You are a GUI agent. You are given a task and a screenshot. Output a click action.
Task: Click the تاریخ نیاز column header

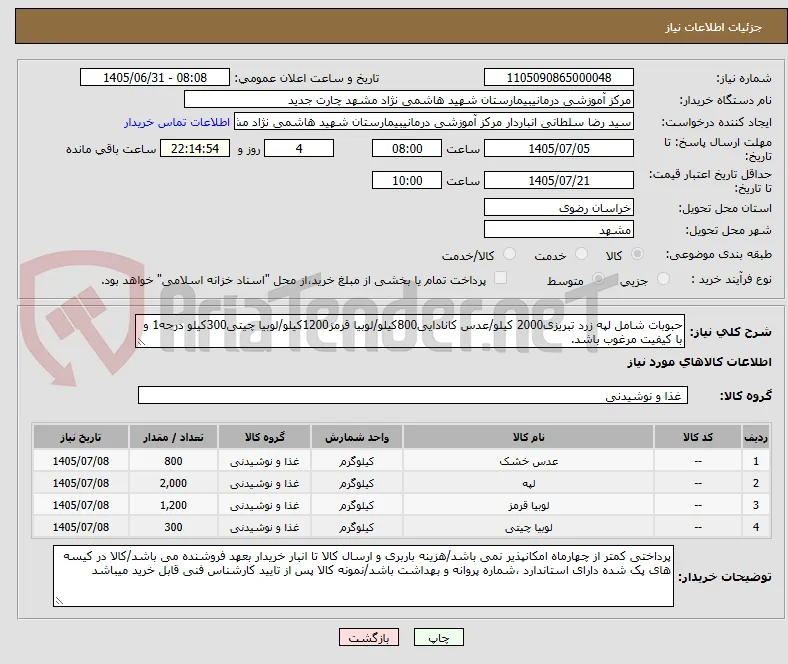point(81,437)
